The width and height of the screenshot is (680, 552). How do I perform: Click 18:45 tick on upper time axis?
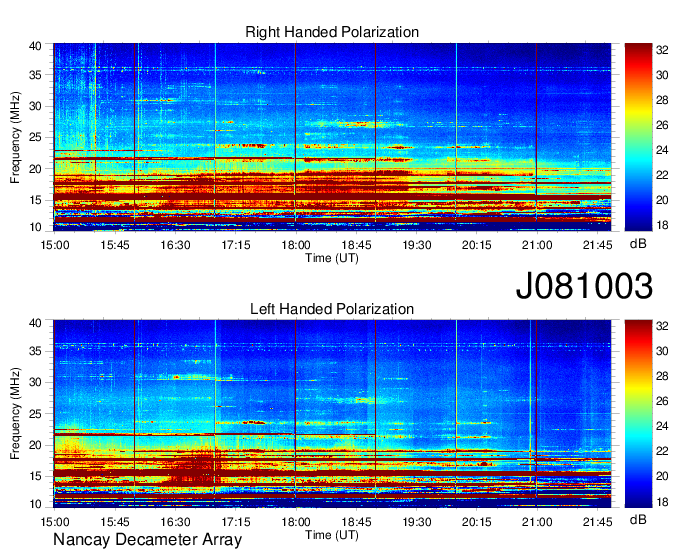[x=356, y=245]
